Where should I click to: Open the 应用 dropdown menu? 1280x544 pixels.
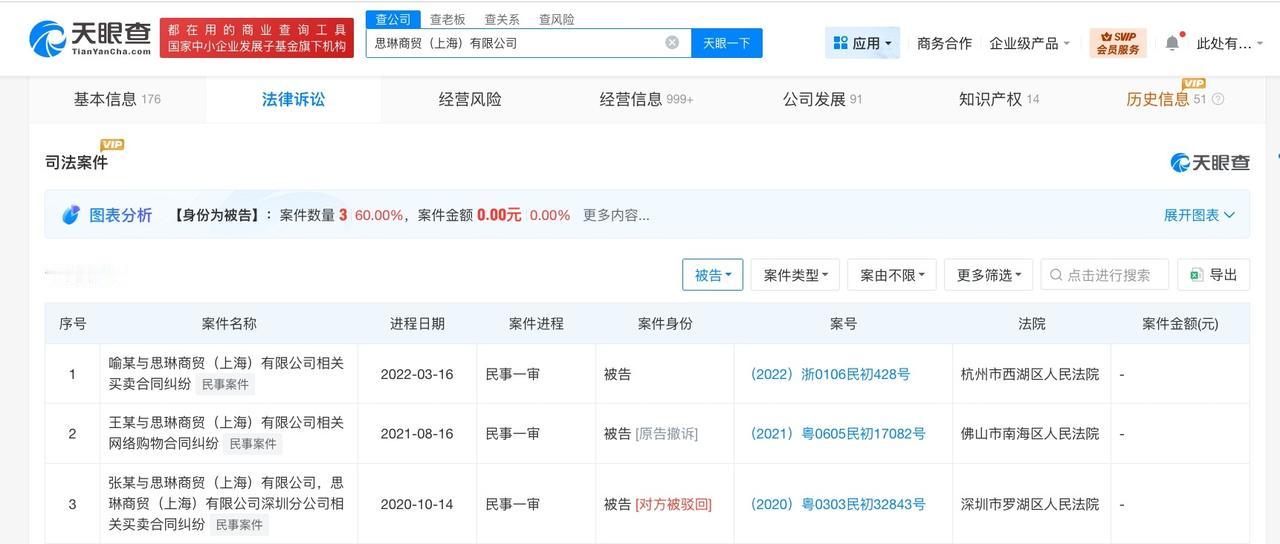point(862,43)
